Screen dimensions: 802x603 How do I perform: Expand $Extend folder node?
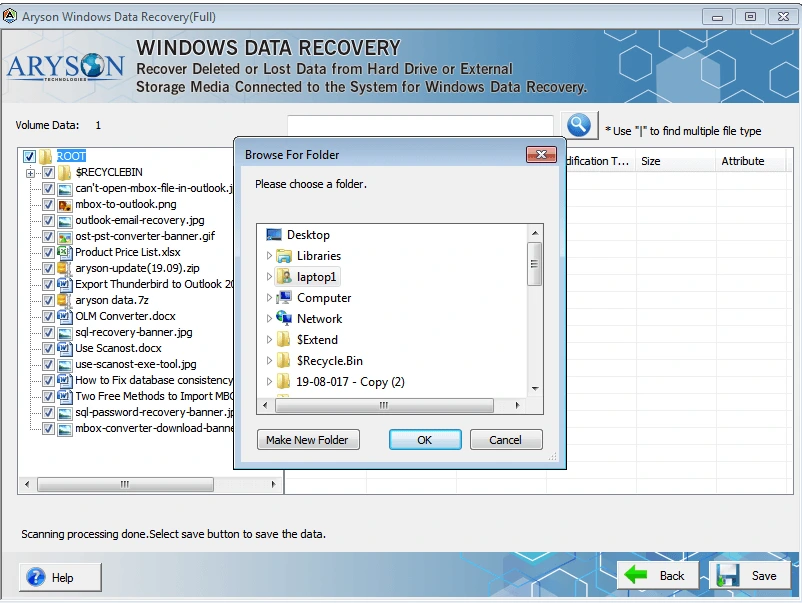(269, 340)
